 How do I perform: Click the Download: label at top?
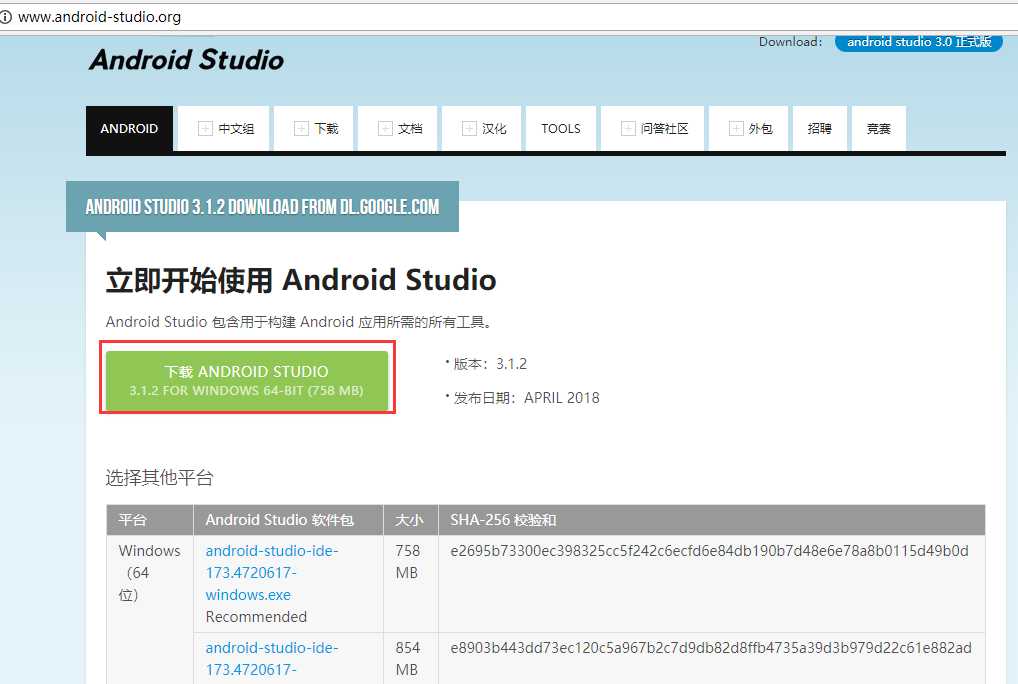pyautogui.click(x=790, y=42)
